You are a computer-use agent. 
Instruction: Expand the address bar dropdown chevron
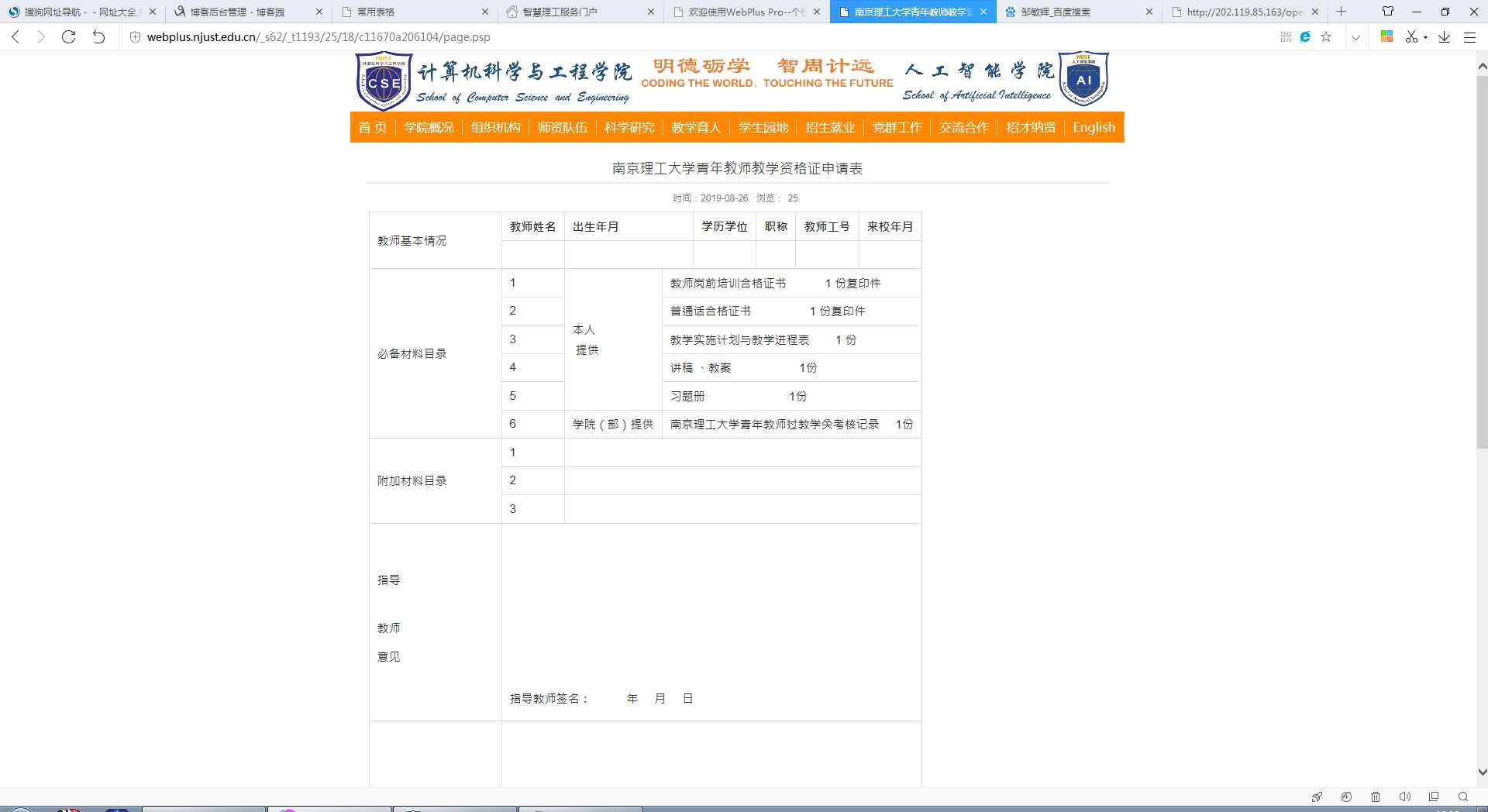[1355, 37]
